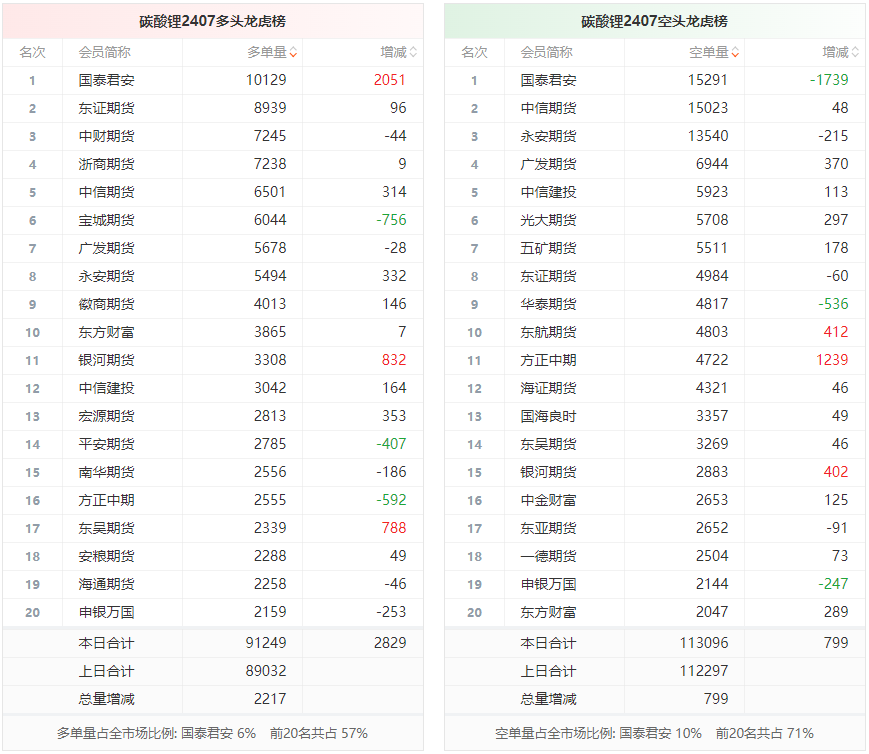Click 南华期货 member name
869x754 pixels.
106,472
